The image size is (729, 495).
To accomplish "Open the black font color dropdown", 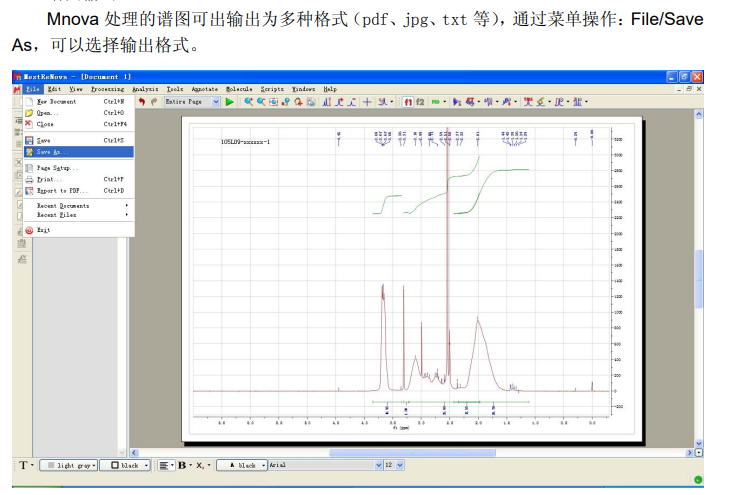I will (x=263, y=465).
